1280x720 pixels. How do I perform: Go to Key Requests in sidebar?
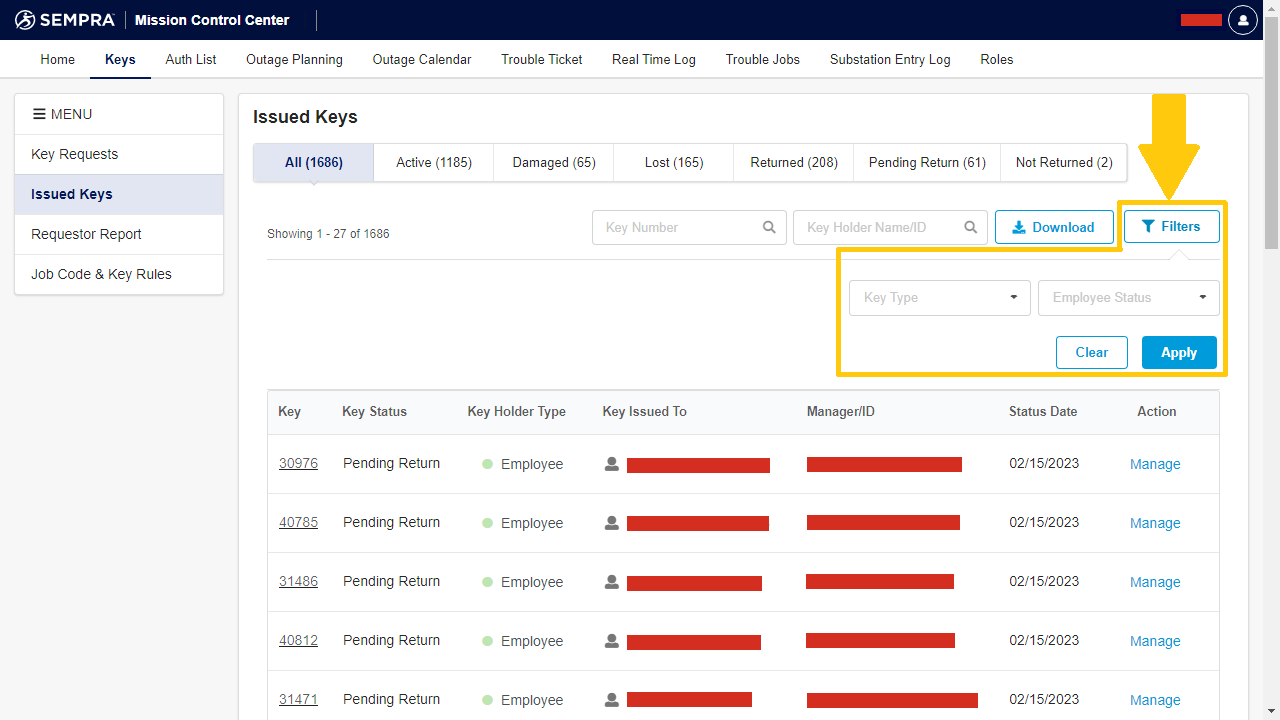pyautogui.click(x=75, y=155)
